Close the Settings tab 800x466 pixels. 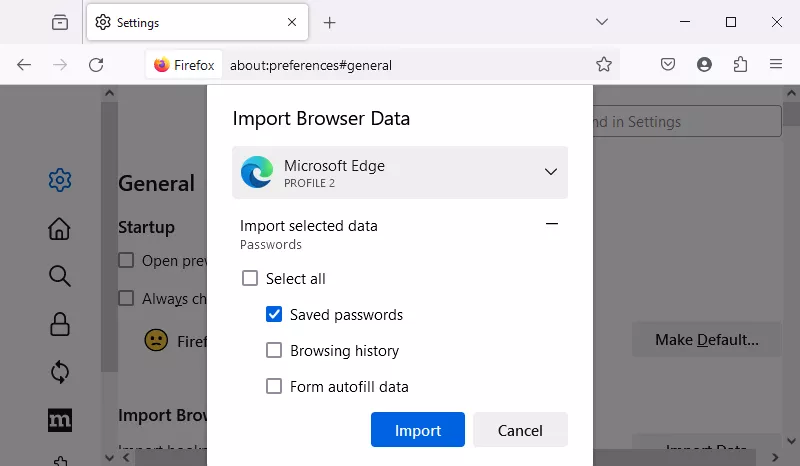[x=292, y=22]
